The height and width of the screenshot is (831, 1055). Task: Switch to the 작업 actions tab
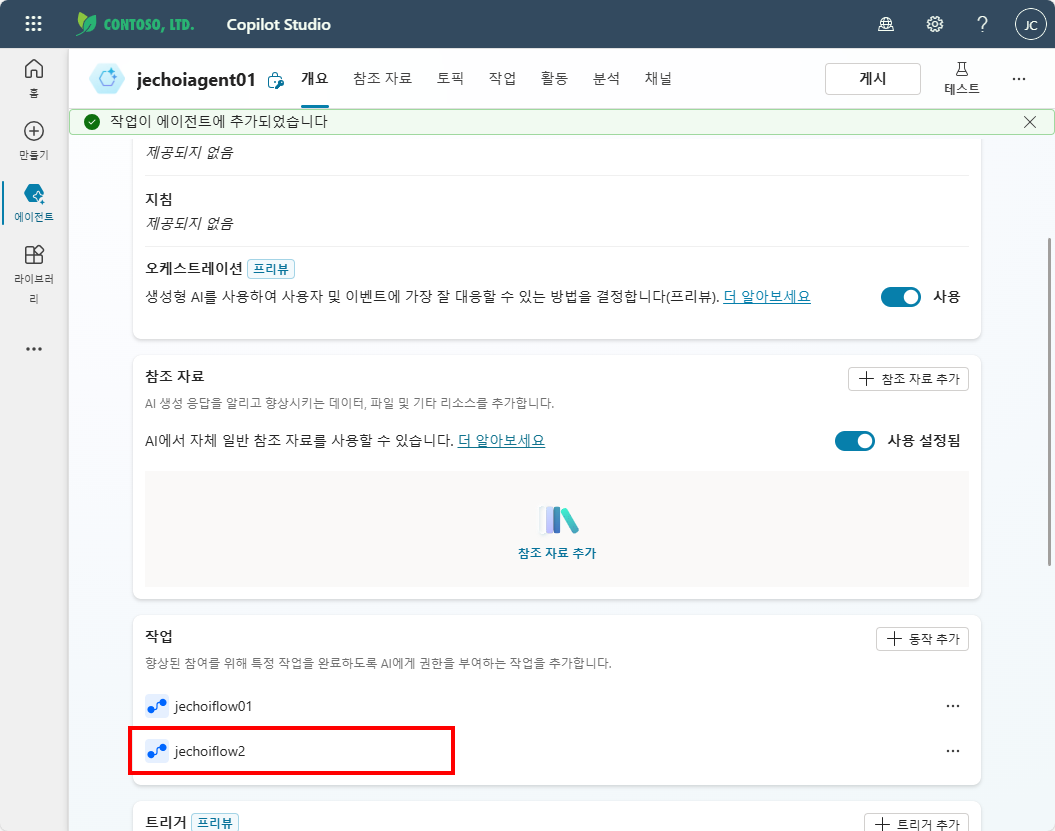(502, 79)
